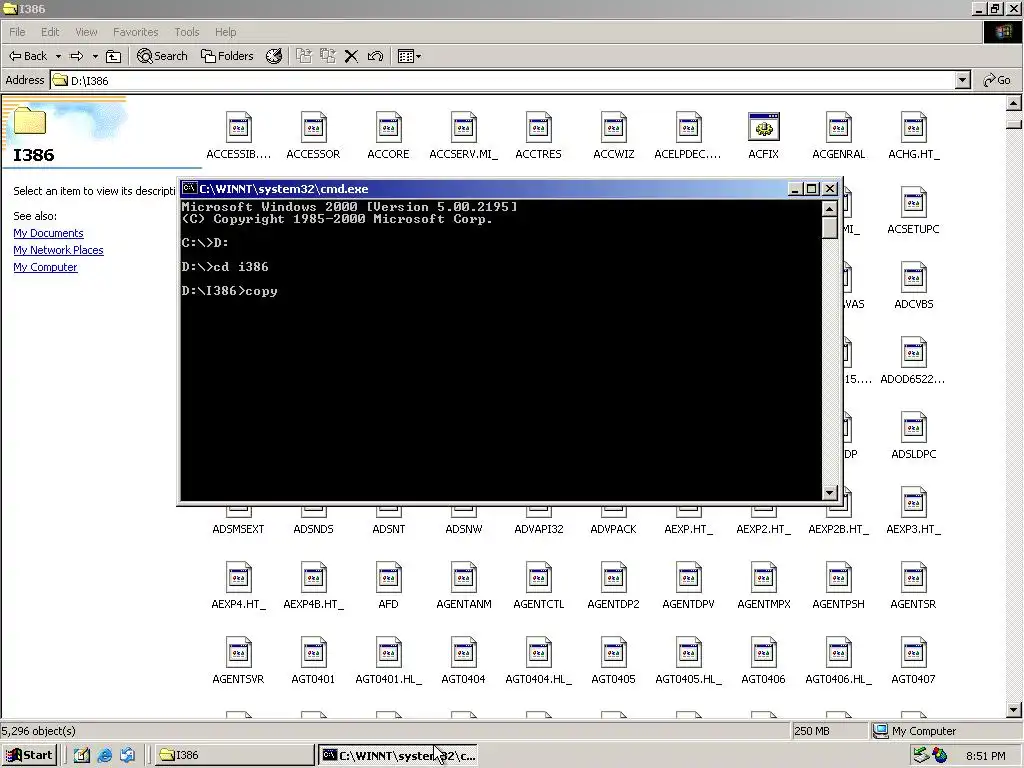Select the AGENTSVR file icon
The height and width of the screenshot is (768, 1024).
click(238, 652)
